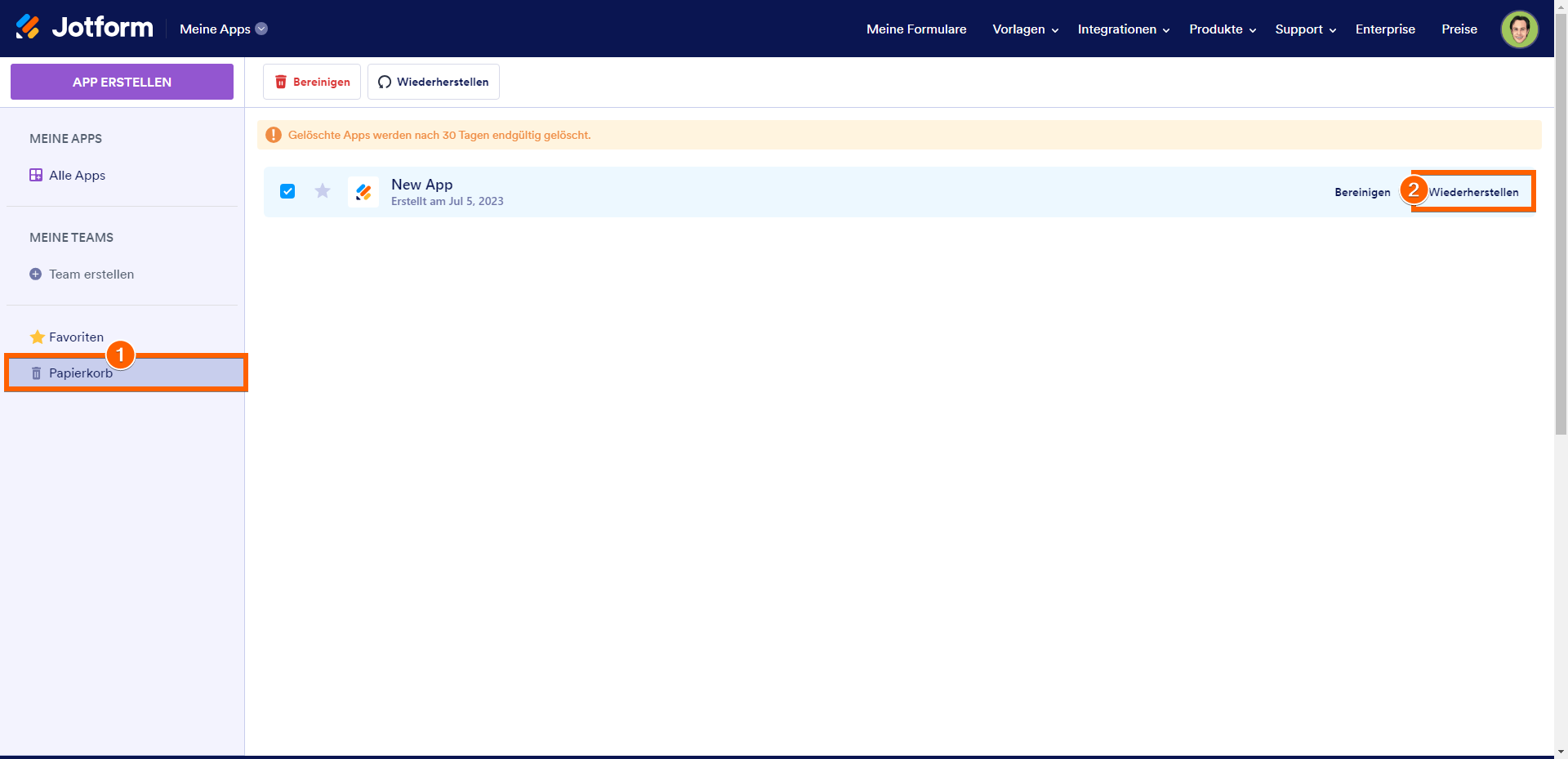Click the Wiederherstellen toolbar button
Image resolution: width=1568 pixels, height=759 pixels.
434,82
